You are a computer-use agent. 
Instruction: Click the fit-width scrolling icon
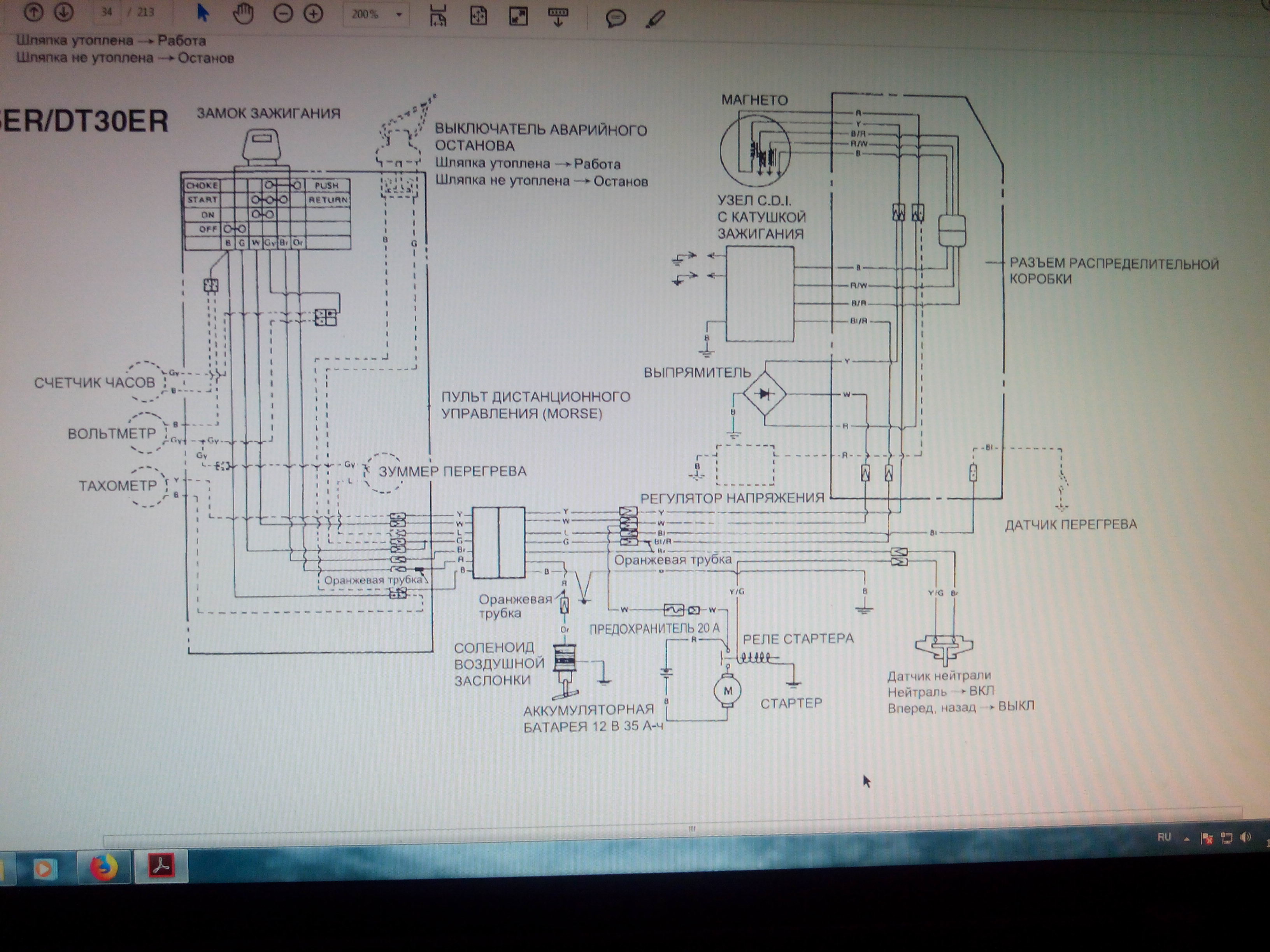tap(439, 16)
